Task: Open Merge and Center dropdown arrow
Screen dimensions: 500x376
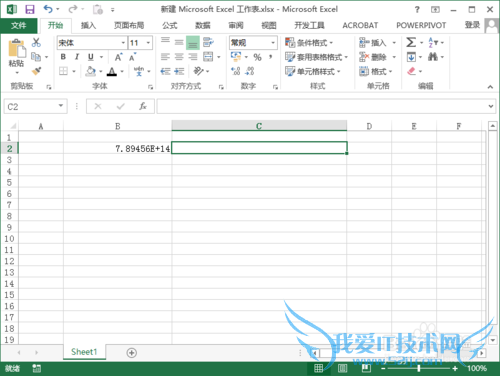Action: (x=219, y=57)
